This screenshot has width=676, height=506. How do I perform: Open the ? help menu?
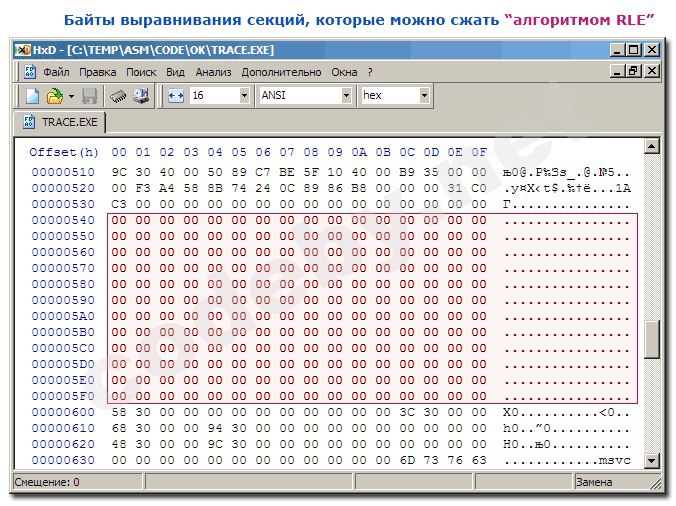tap(370, 72)
